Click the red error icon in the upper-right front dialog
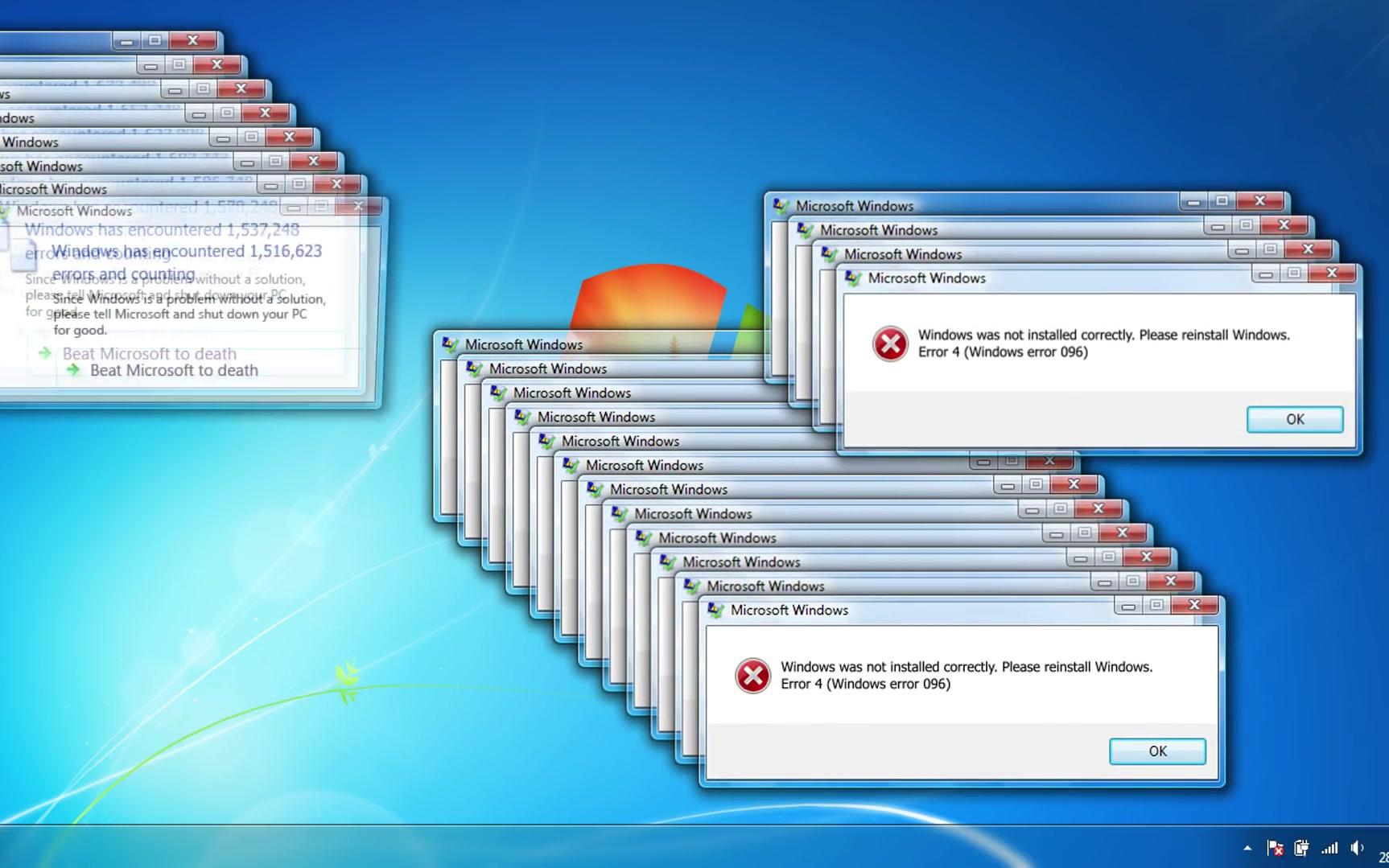 tap(891, 344)
